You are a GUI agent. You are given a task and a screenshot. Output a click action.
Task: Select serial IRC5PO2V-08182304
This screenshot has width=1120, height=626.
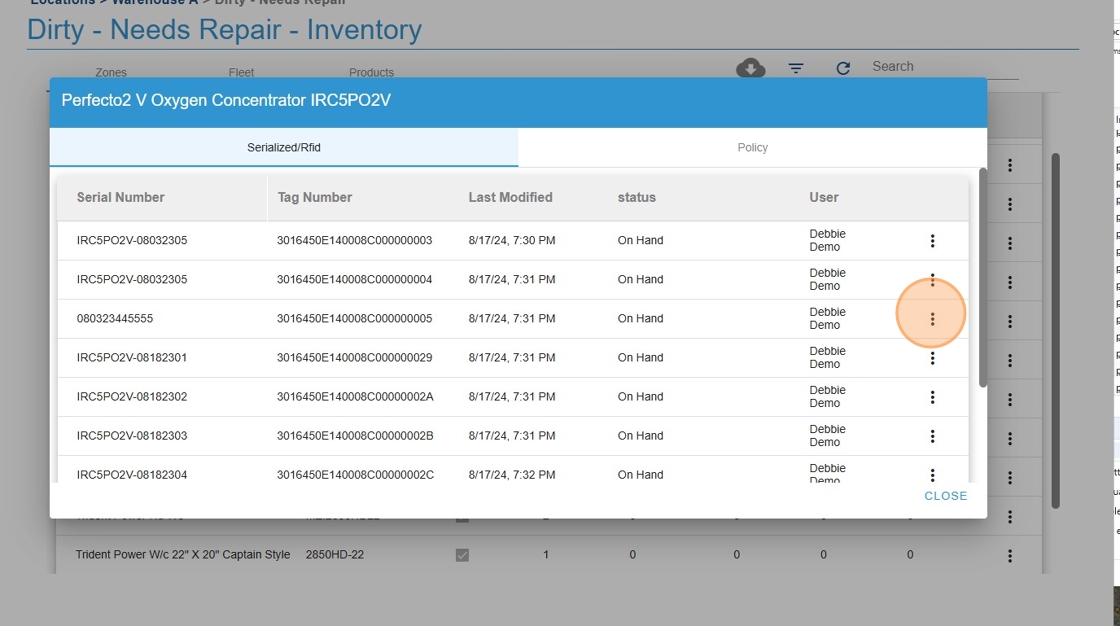point(132,475)
